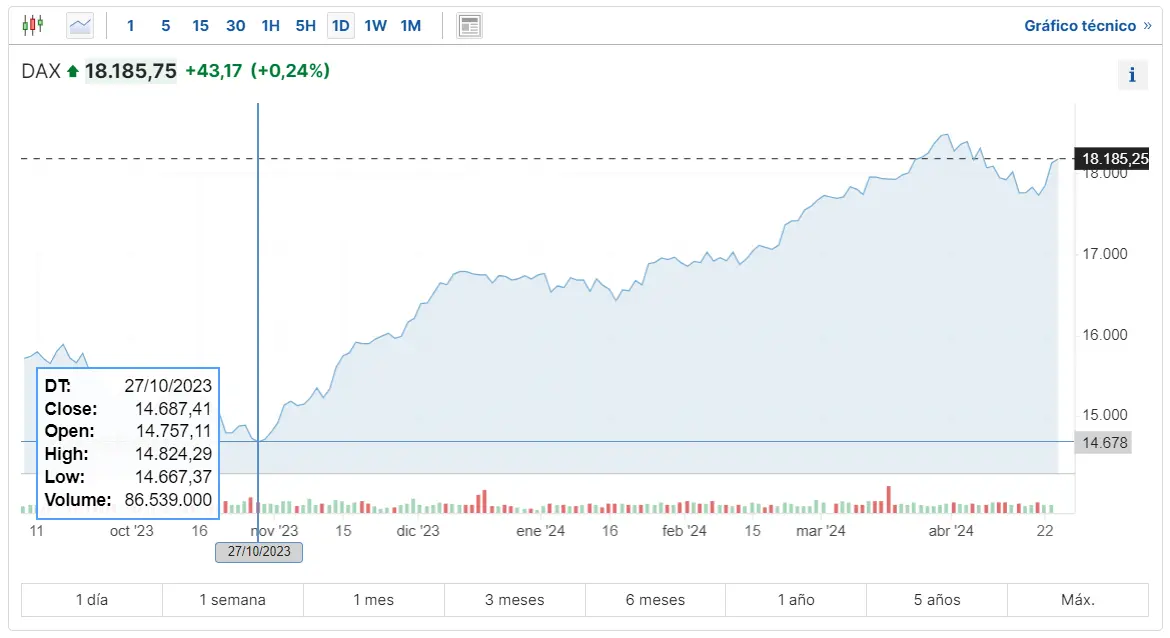Viewport: 1170px width, 638px height.
Task: Click the information 'i' icon
Action: pyautogui.click(x=1132, y=74)
